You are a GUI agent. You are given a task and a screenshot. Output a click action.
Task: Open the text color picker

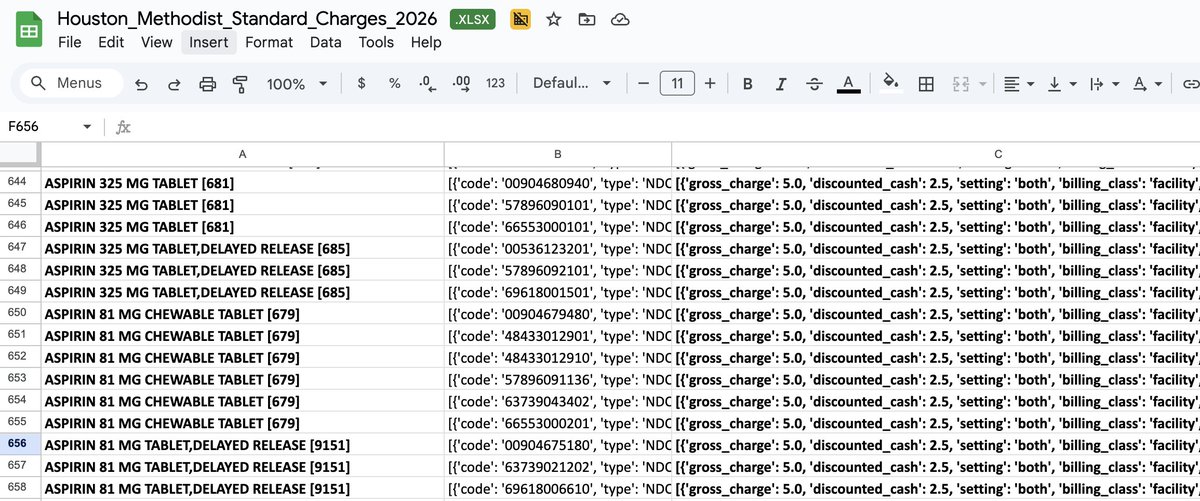pyautogui.click(x=848, y=84)
